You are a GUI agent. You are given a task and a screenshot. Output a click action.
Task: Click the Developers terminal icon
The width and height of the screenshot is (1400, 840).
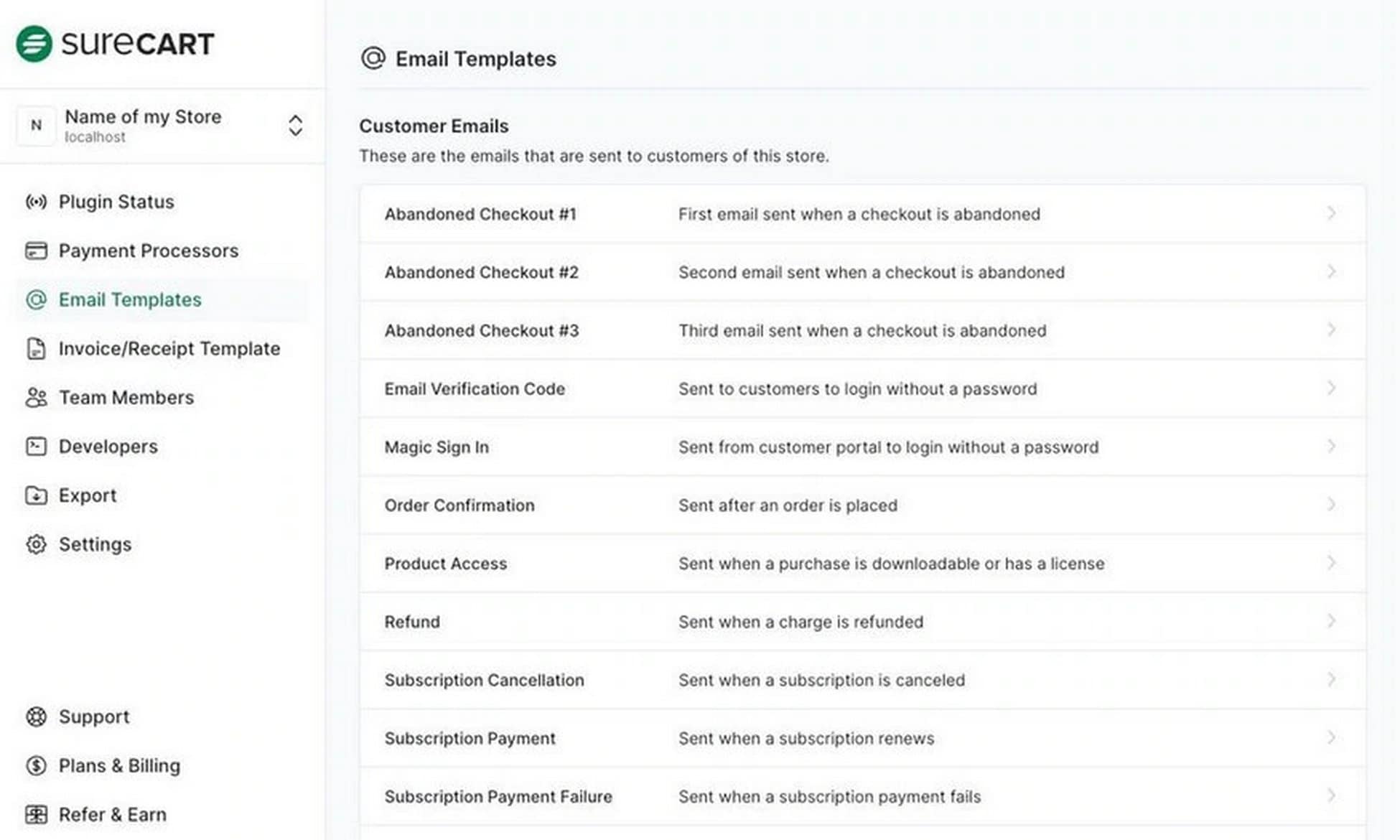pyautogui.click(x=36, y=446)
